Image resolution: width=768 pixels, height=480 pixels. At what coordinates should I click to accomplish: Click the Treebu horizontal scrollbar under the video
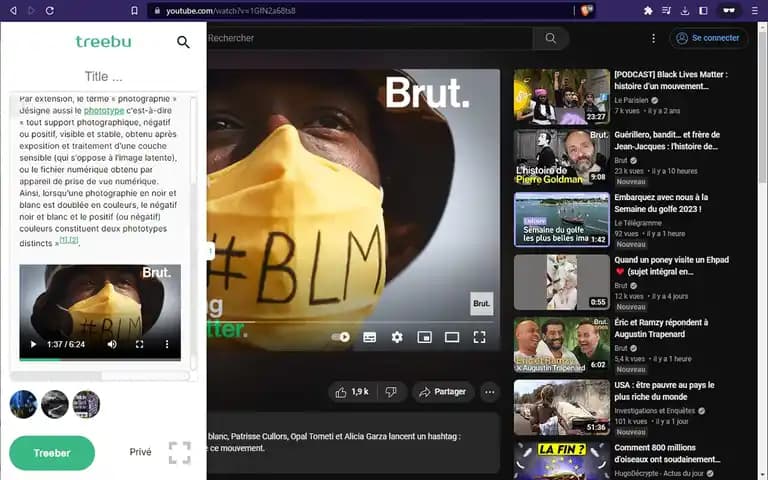click(56, 376)
